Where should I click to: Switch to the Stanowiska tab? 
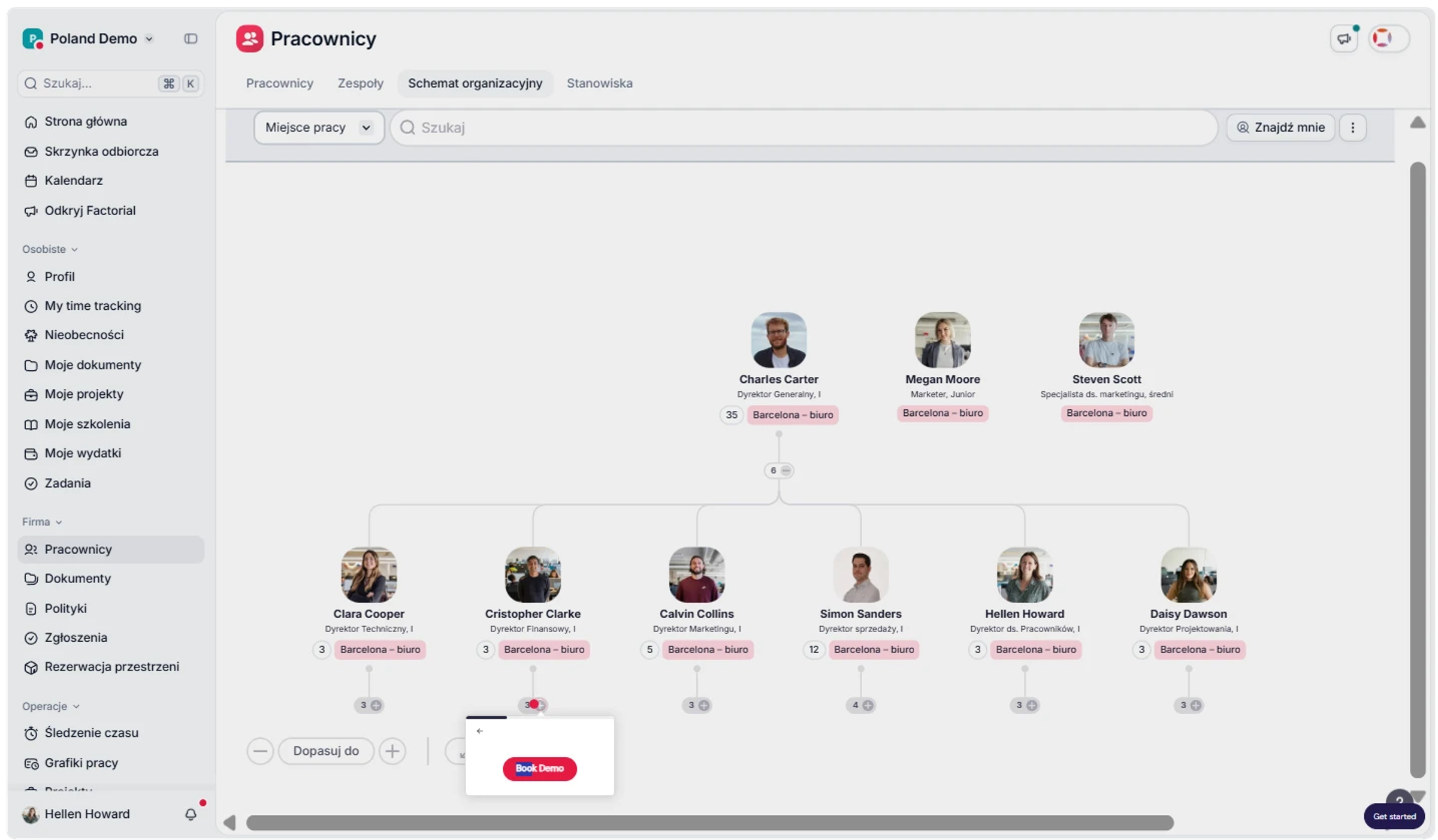pos(599,83)
